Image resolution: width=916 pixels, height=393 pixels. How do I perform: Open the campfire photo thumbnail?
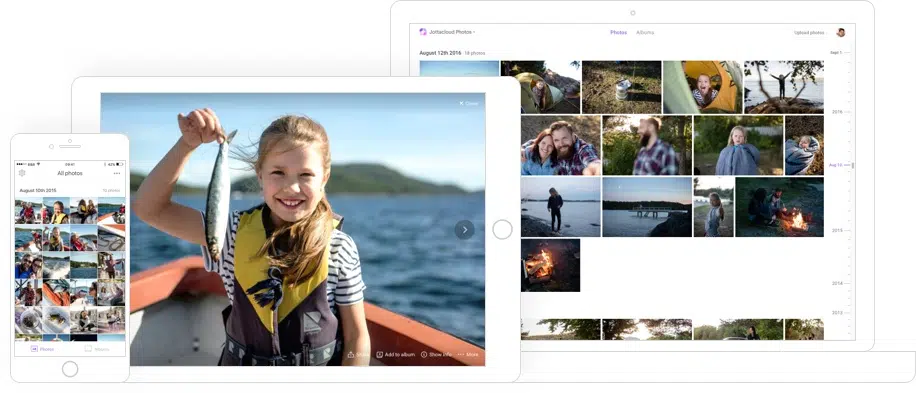(x=550, y=265)
